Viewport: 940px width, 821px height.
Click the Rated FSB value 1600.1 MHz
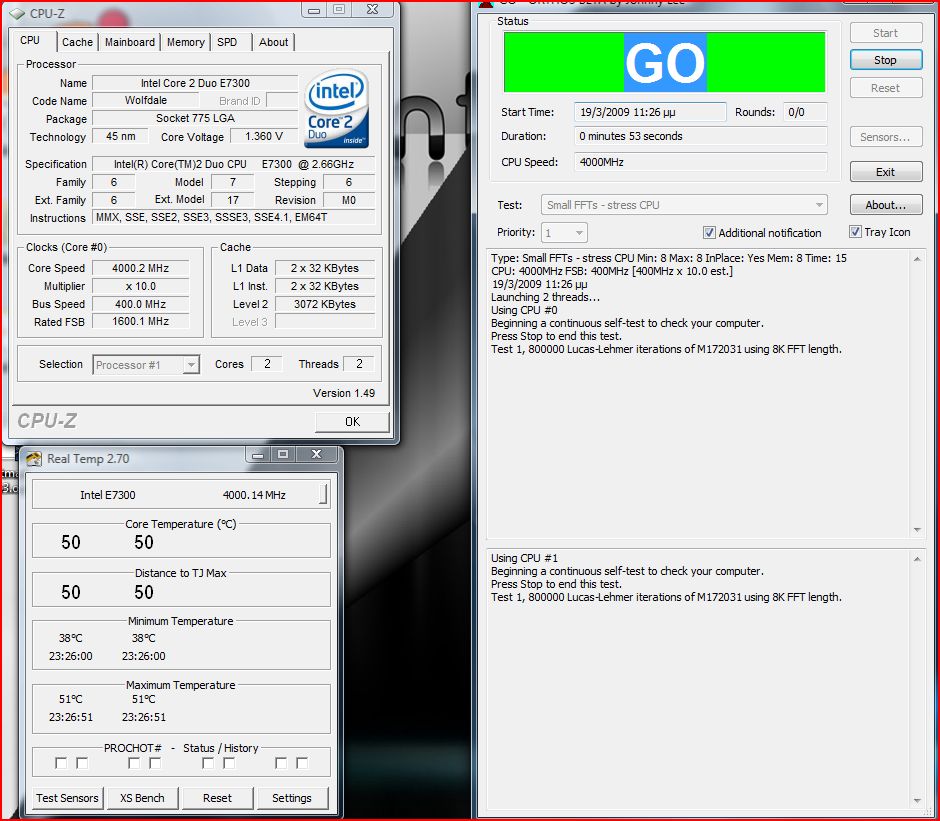tap(141, 321)
